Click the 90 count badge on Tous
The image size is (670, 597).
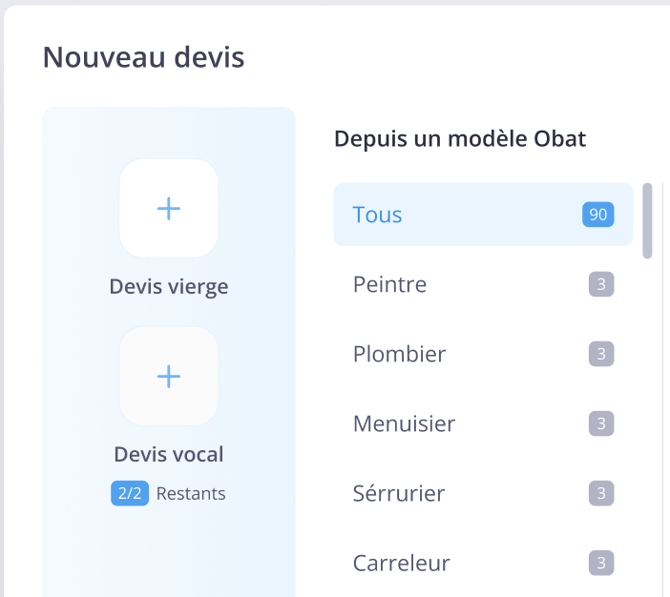tap(598, 214)
